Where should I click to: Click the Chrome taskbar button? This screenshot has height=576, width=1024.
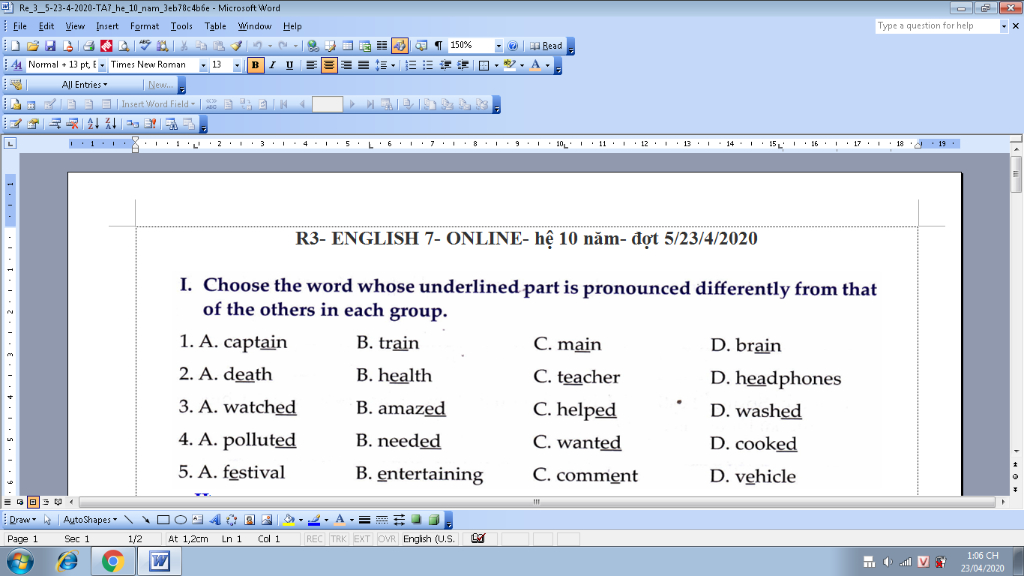[x=113, y=561]
